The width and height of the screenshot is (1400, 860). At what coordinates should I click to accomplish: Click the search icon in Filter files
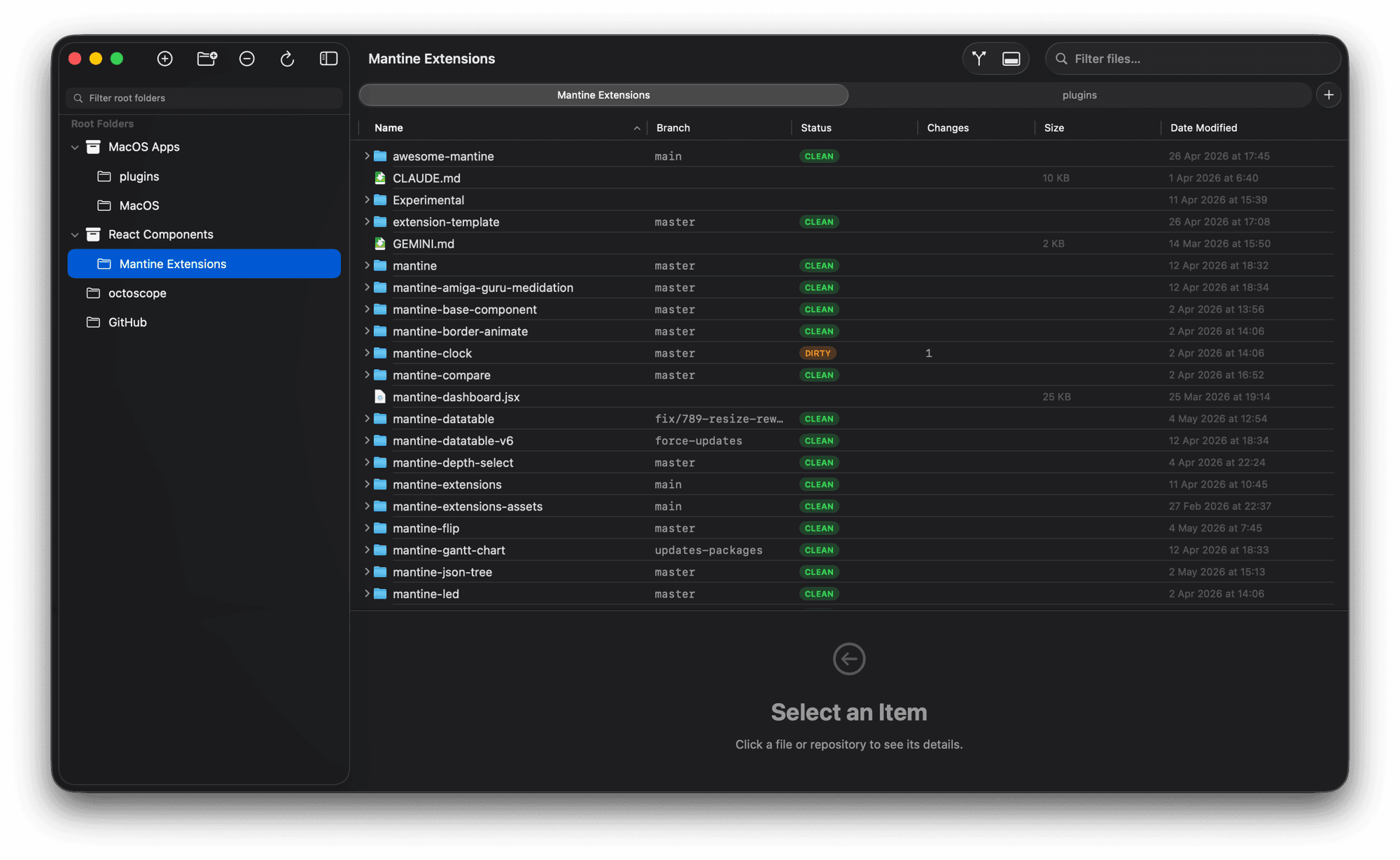[x=1061, y=59]
